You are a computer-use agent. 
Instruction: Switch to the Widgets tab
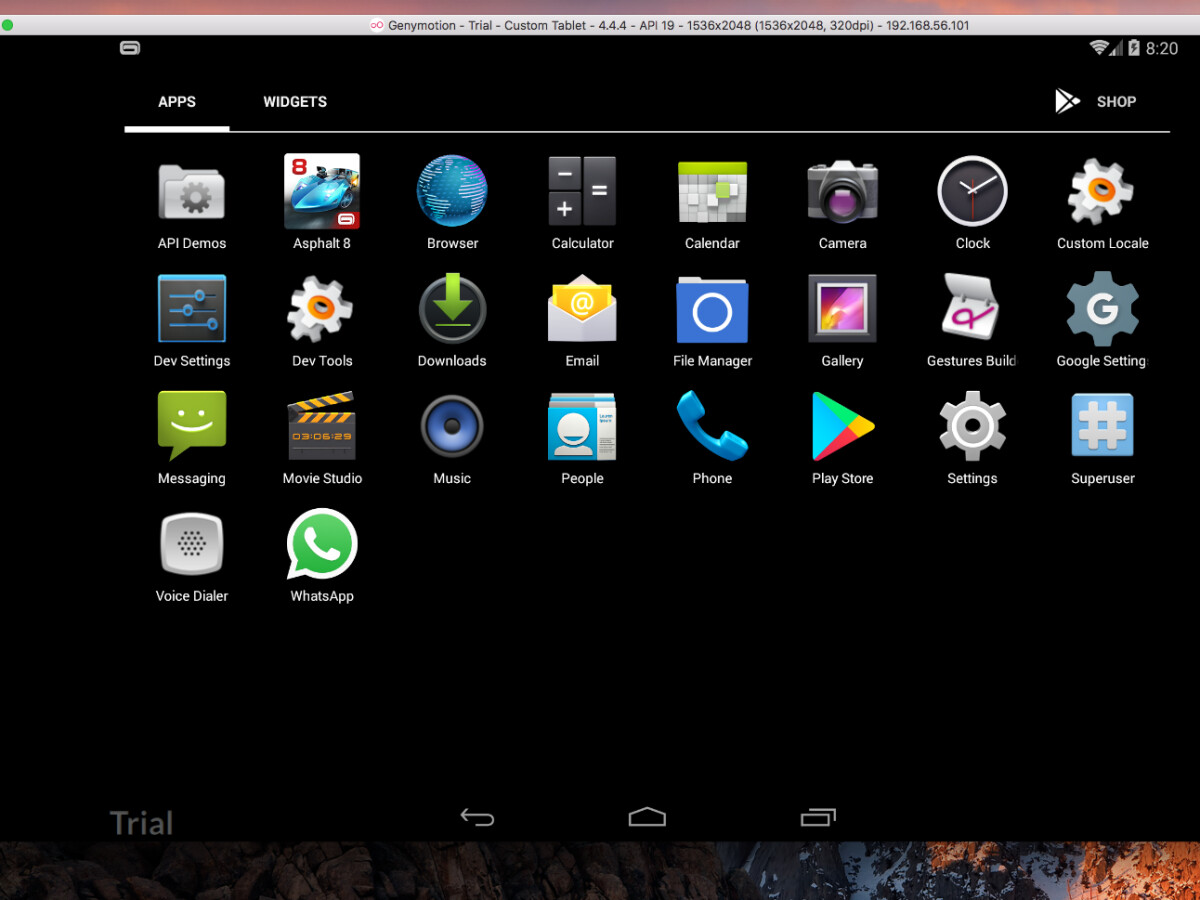click(x=295, y=102)
